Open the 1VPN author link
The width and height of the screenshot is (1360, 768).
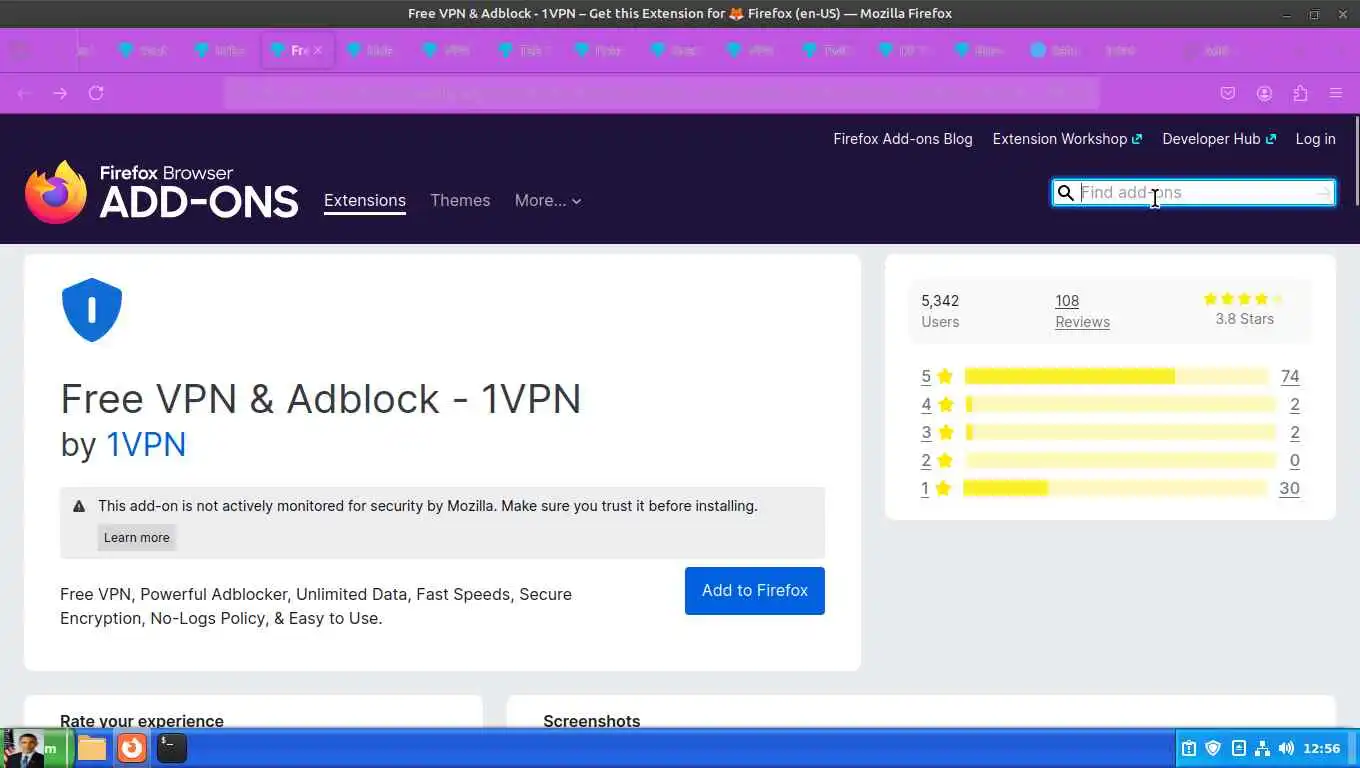click(146, 444)
